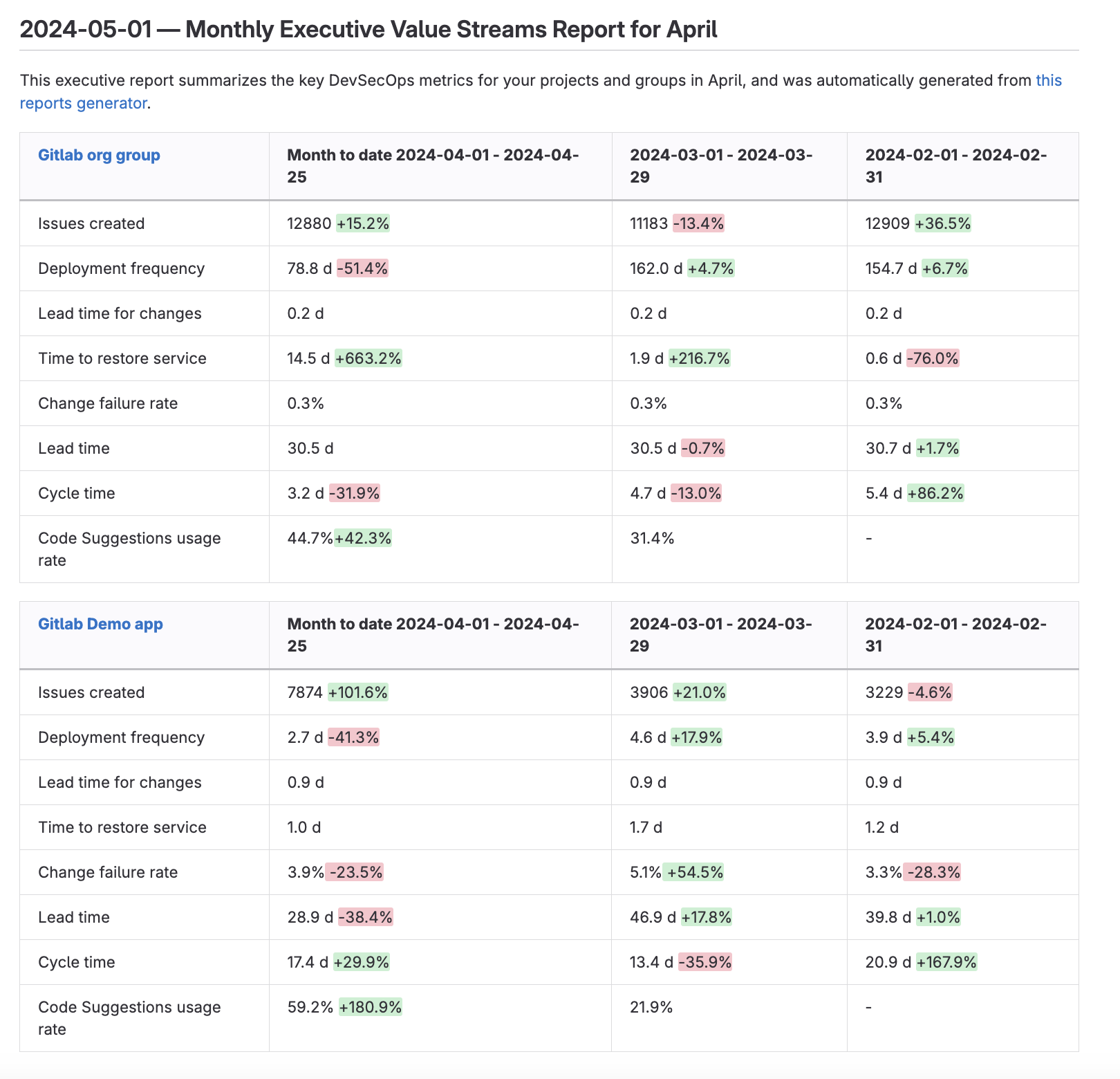Viewport: 1120px width, 1079px height.
Task: Click the 1.0 d time to restore value
Action: pyautogui.click(x=304, y=827)
